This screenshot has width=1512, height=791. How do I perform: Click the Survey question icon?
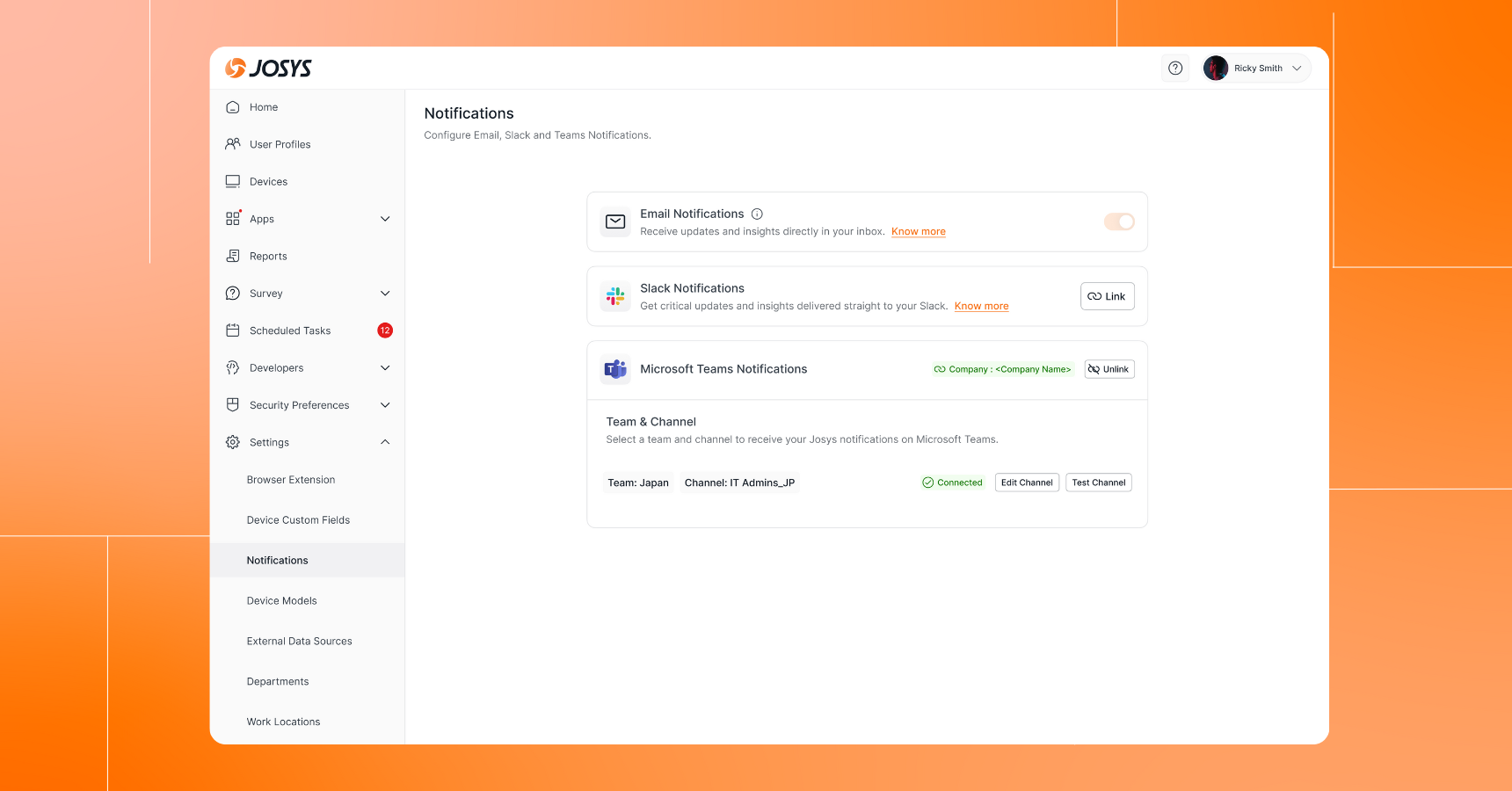pos(233,294)
